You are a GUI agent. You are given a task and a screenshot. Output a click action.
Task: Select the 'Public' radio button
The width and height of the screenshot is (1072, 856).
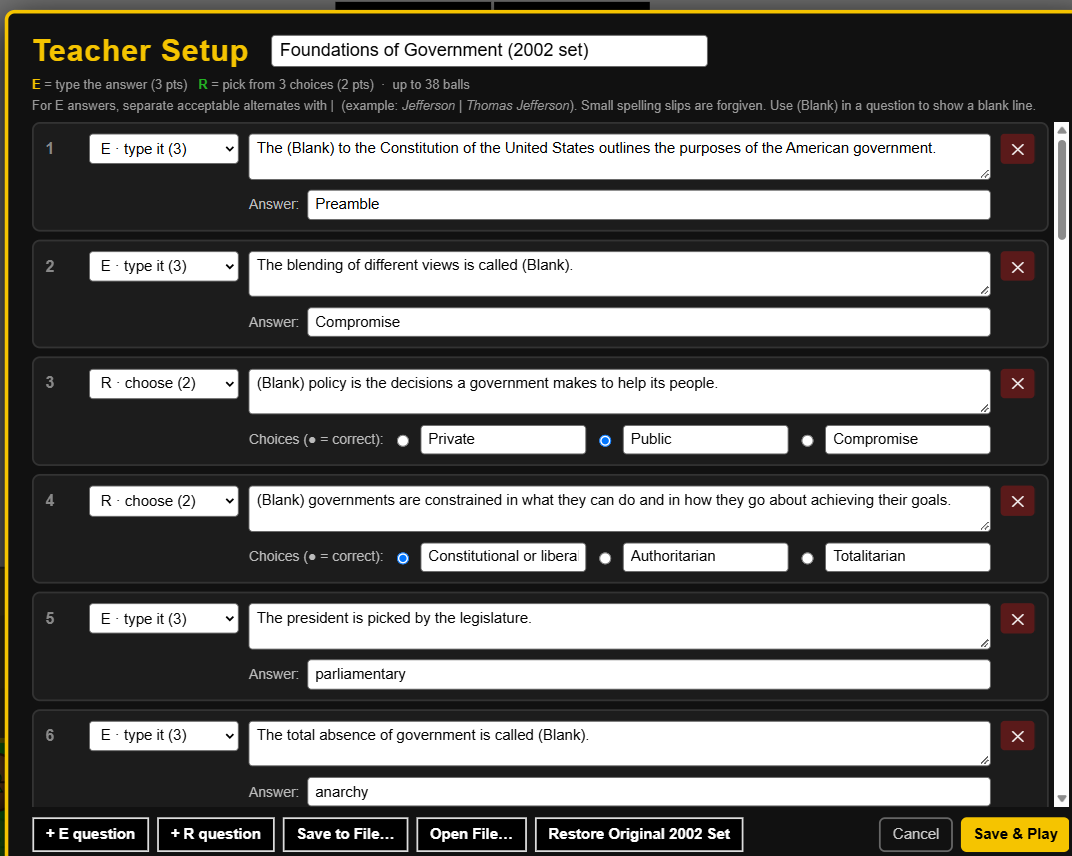tap(605, 440)
